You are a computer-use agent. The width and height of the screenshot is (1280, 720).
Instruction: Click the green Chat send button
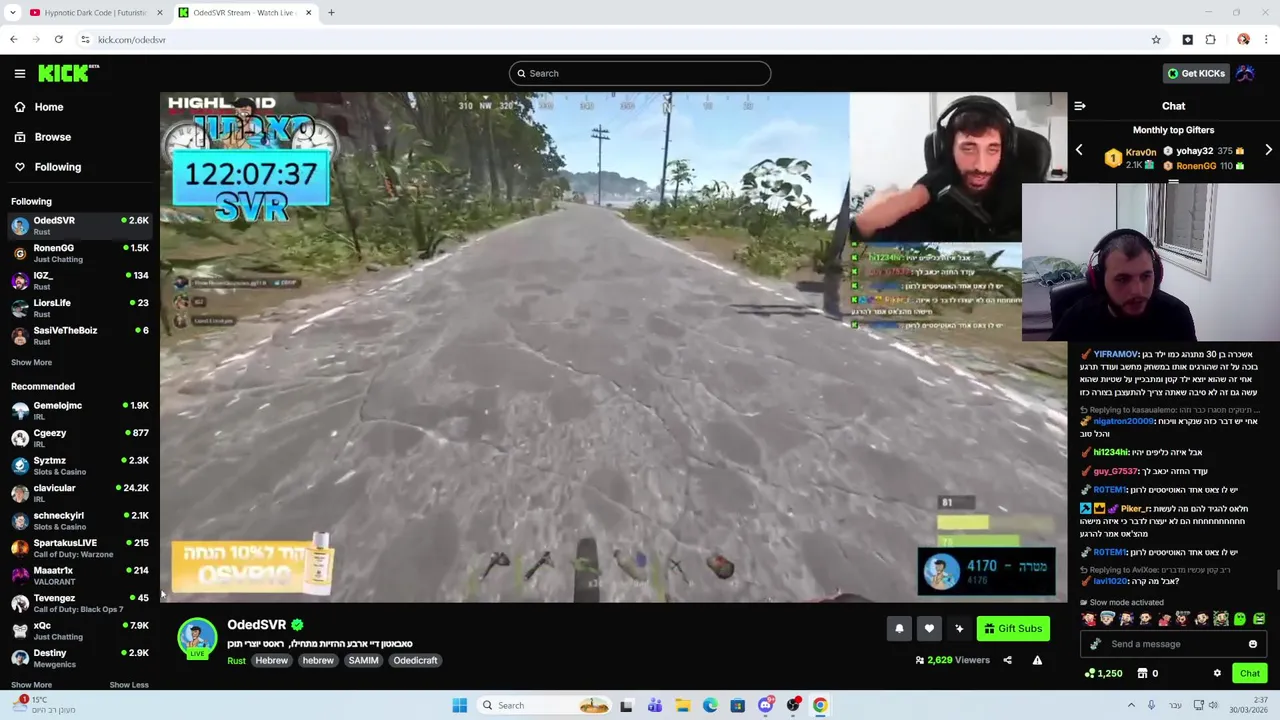pos(1250,673)
